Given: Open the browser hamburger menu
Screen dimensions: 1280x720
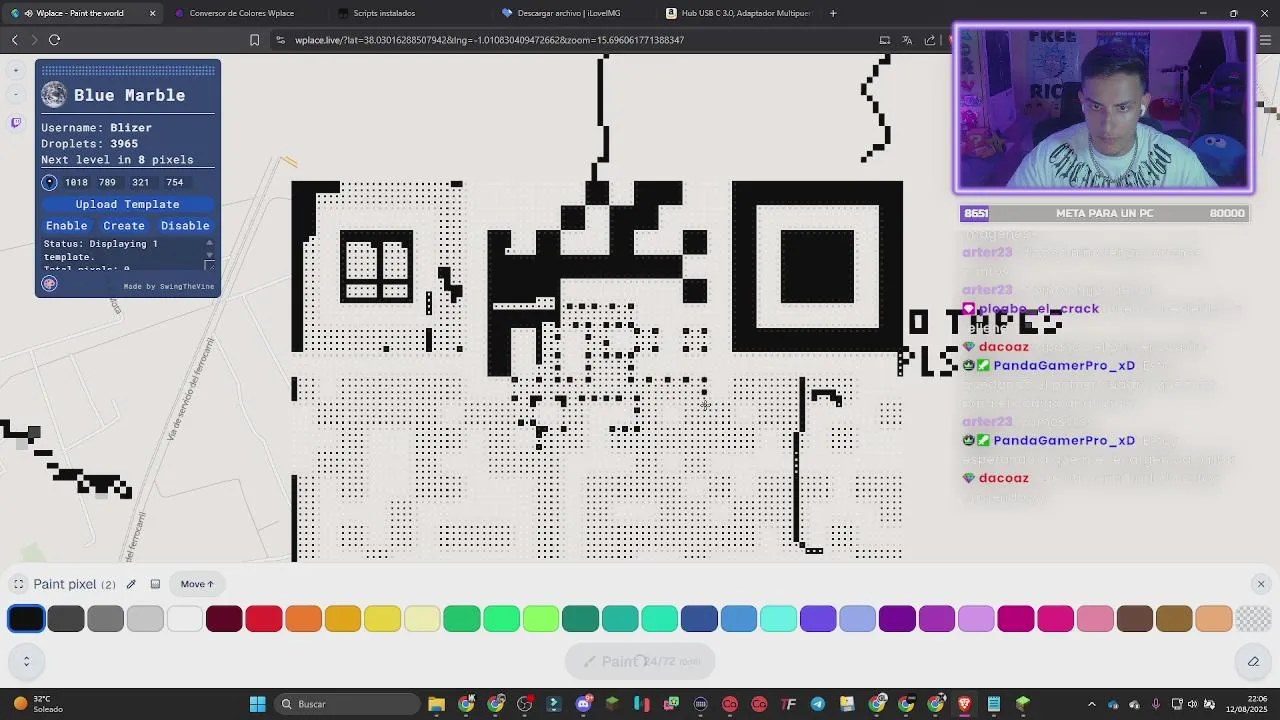Looking at the screenshot, I should coord(1265,40).
